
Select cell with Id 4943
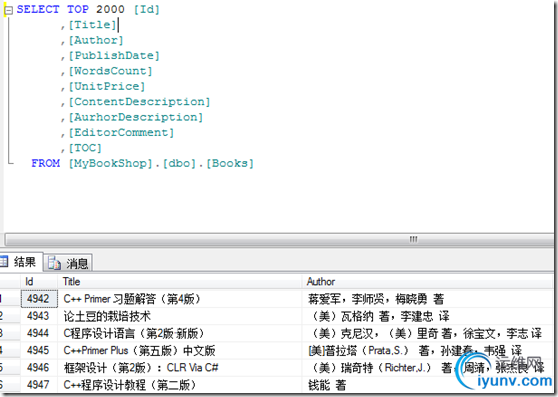(x=39, y=316)
